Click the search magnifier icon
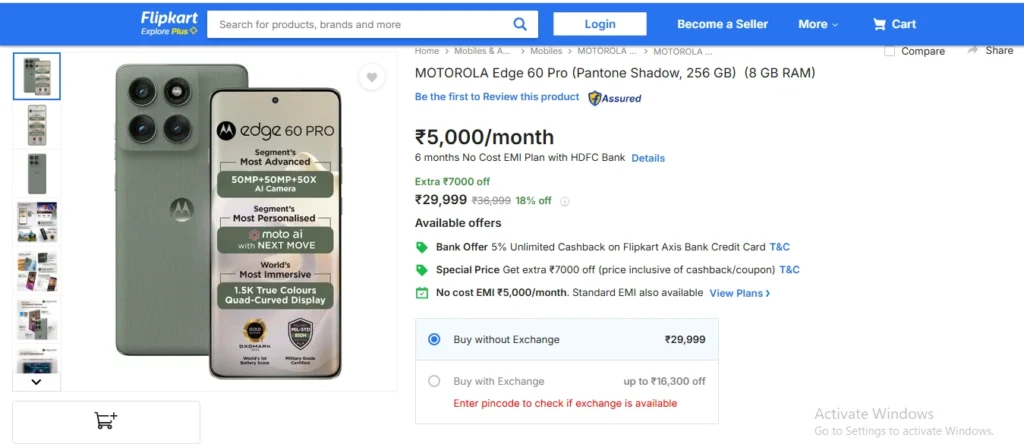The image size is (1024, 444). tap(520, 24)
